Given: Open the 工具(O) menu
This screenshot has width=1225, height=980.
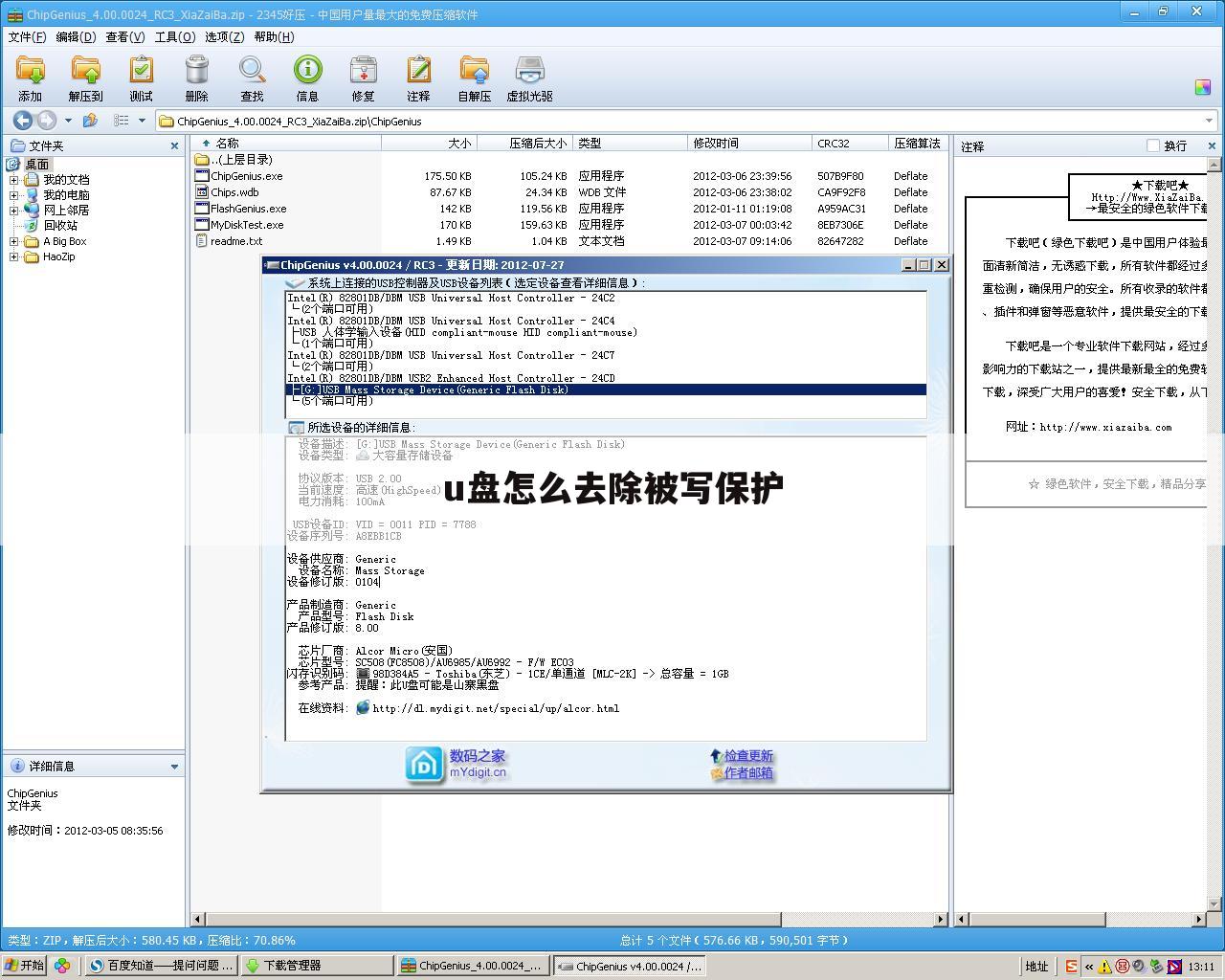Looking at the screenshot, I should coord(174,36).
